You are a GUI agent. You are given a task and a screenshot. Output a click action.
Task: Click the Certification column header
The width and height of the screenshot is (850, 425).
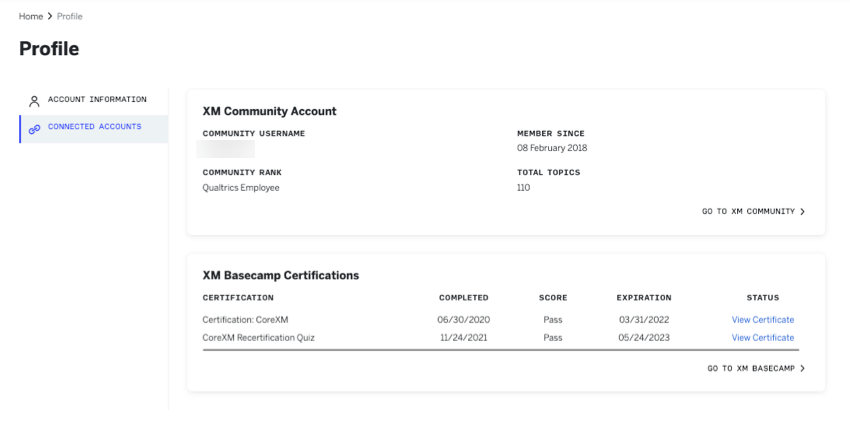[238, 298]
